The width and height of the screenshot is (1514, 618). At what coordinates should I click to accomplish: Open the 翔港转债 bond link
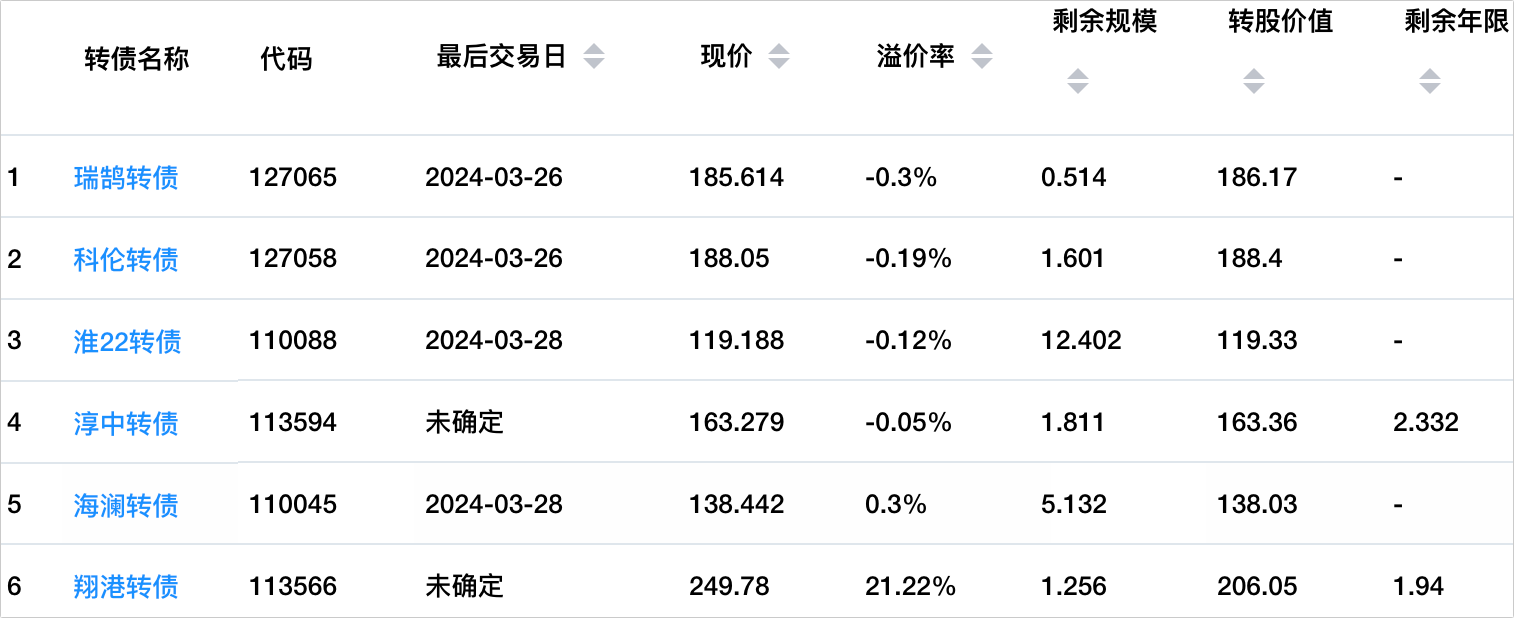click(126, 586)
